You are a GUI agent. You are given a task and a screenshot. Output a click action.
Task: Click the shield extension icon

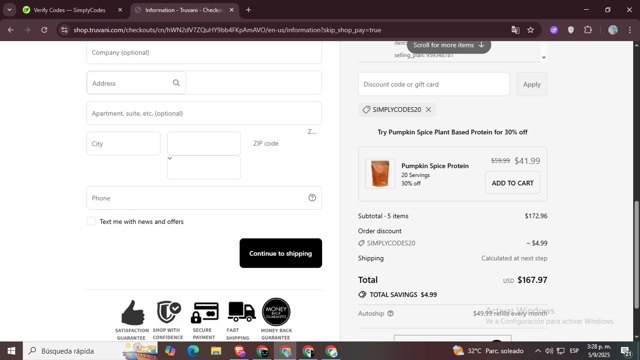pyautogui.click(x=571, y=30)
